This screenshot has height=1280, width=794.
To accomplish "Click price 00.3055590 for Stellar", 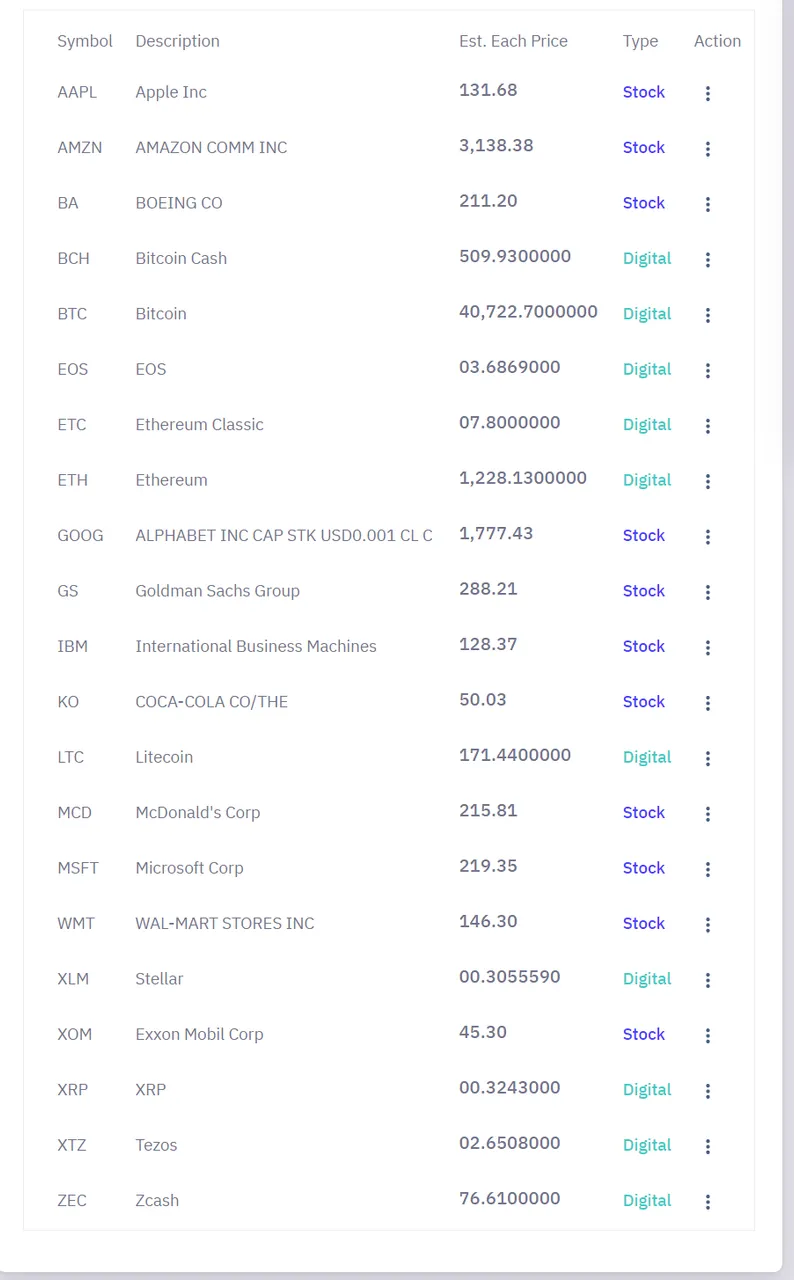I will click(x=510, y=977).
